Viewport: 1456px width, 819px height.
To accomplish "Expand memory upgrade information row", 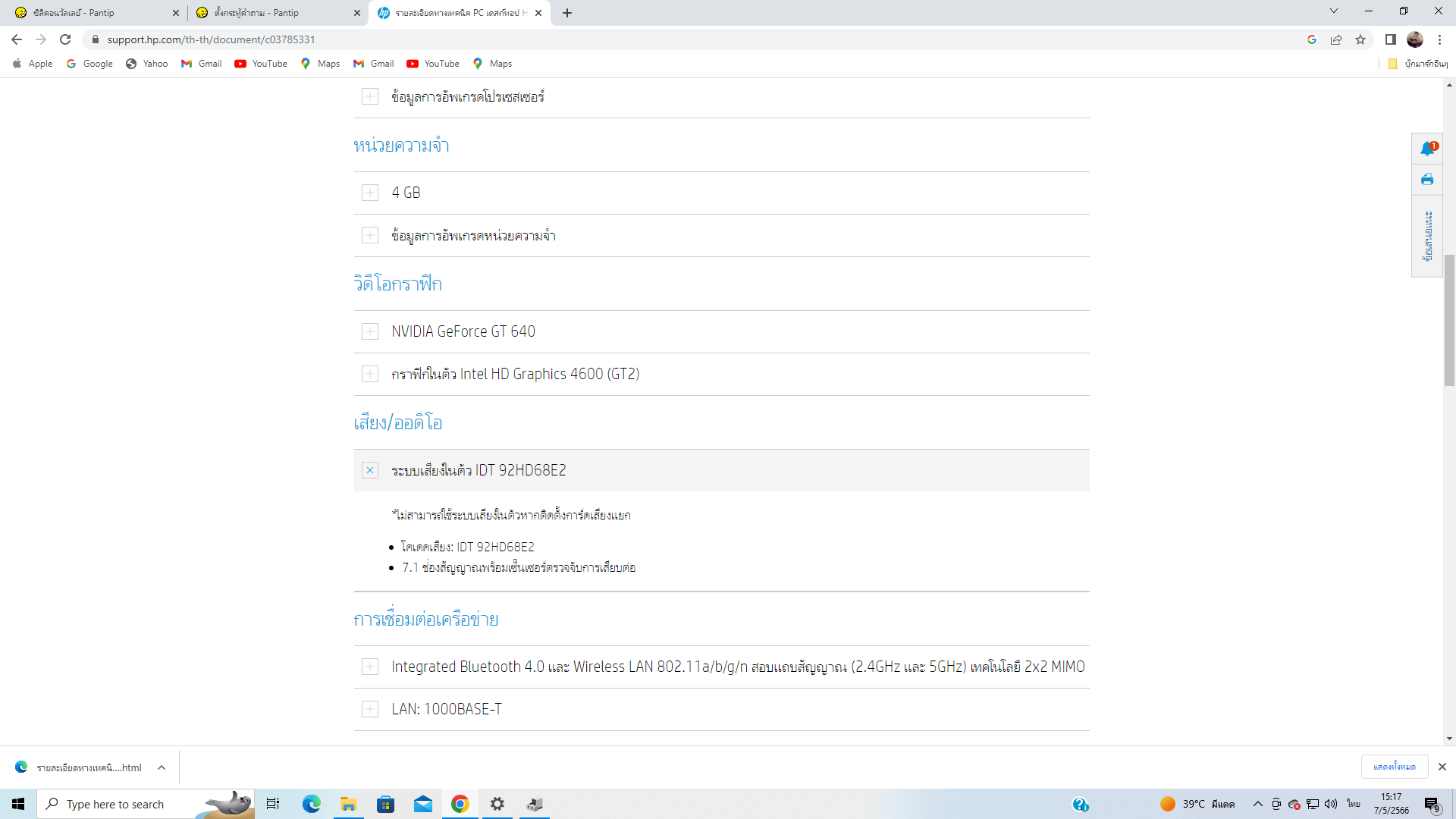I will 721,236.
